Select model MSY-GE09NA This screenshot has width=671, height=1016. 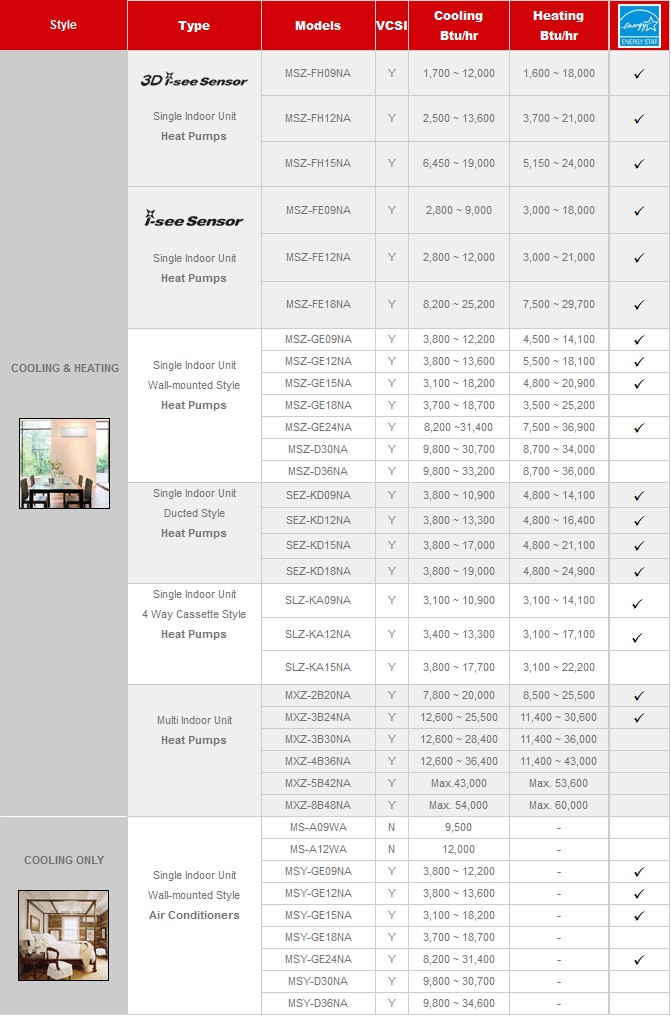318,872
